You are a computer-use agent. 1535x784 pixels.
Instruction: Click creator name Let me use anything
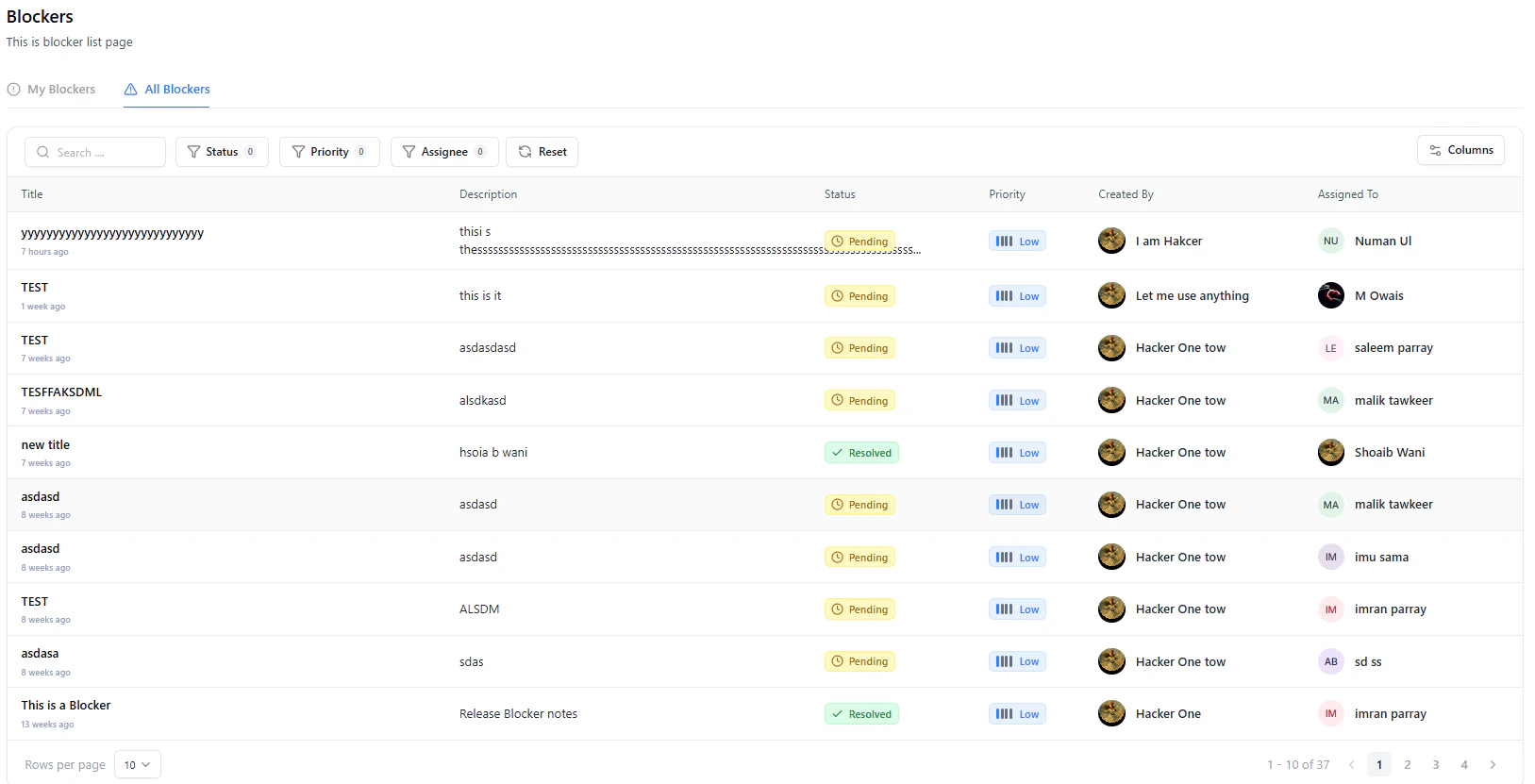point(1192,296)
